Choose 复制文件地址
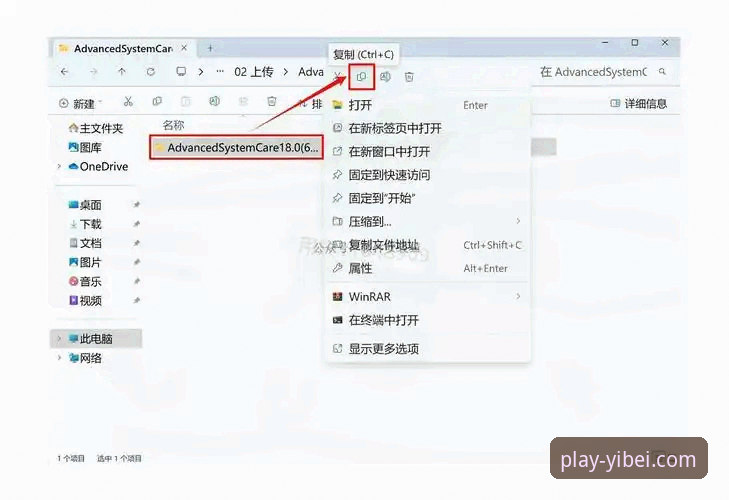This screenshot has height=500, width=729. [x=428, y=245]
